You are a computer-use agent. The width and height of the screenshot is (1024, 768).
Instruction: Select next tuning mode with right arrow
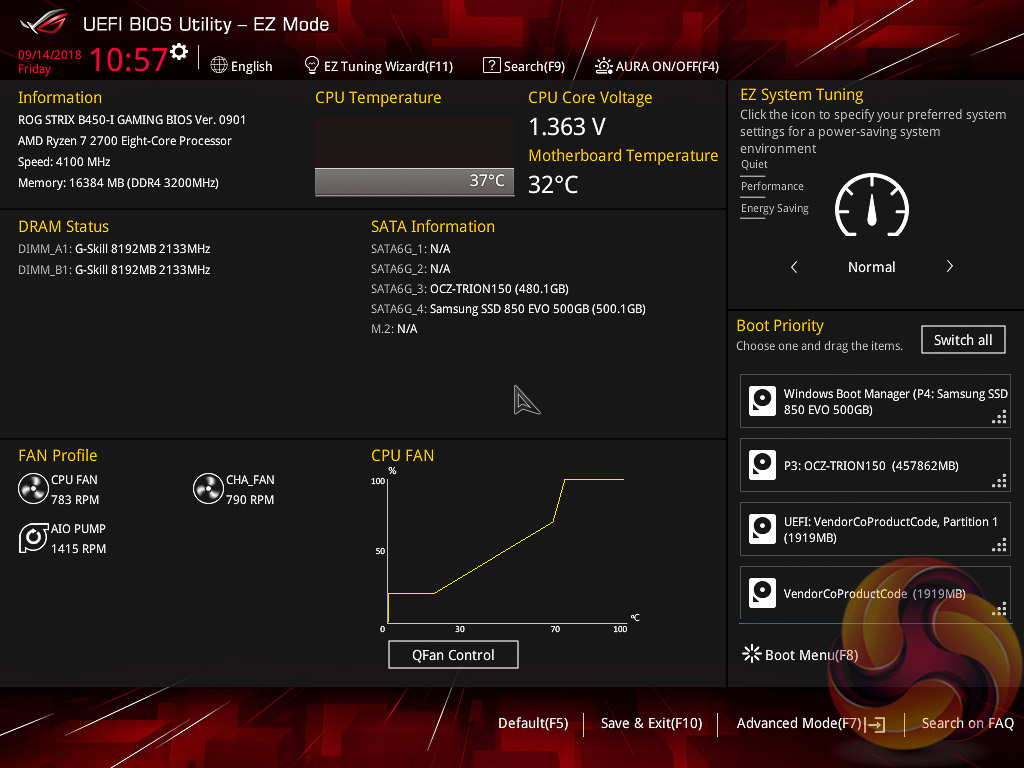click(x=950, y=266)
